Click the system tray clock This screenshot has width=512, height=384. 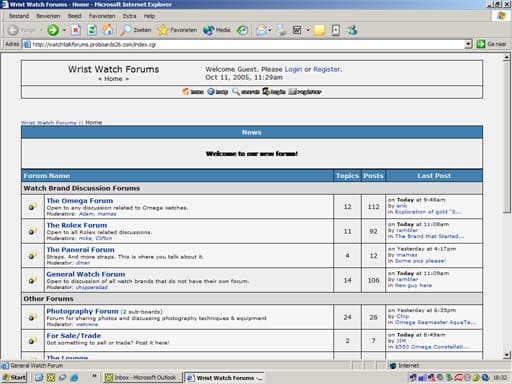(500, 377)
